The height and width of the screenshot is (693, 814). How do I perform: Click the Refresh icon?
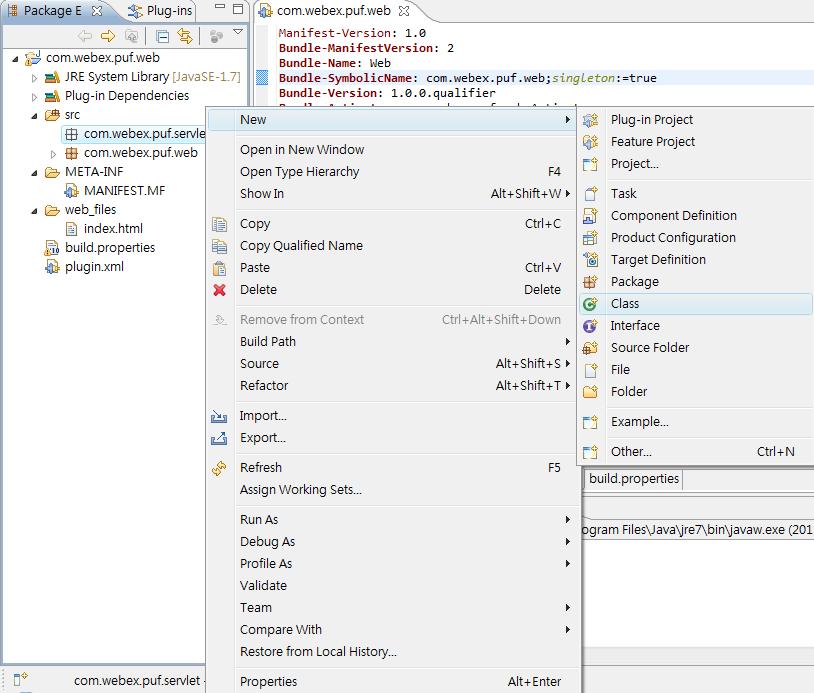pos(219,468)
